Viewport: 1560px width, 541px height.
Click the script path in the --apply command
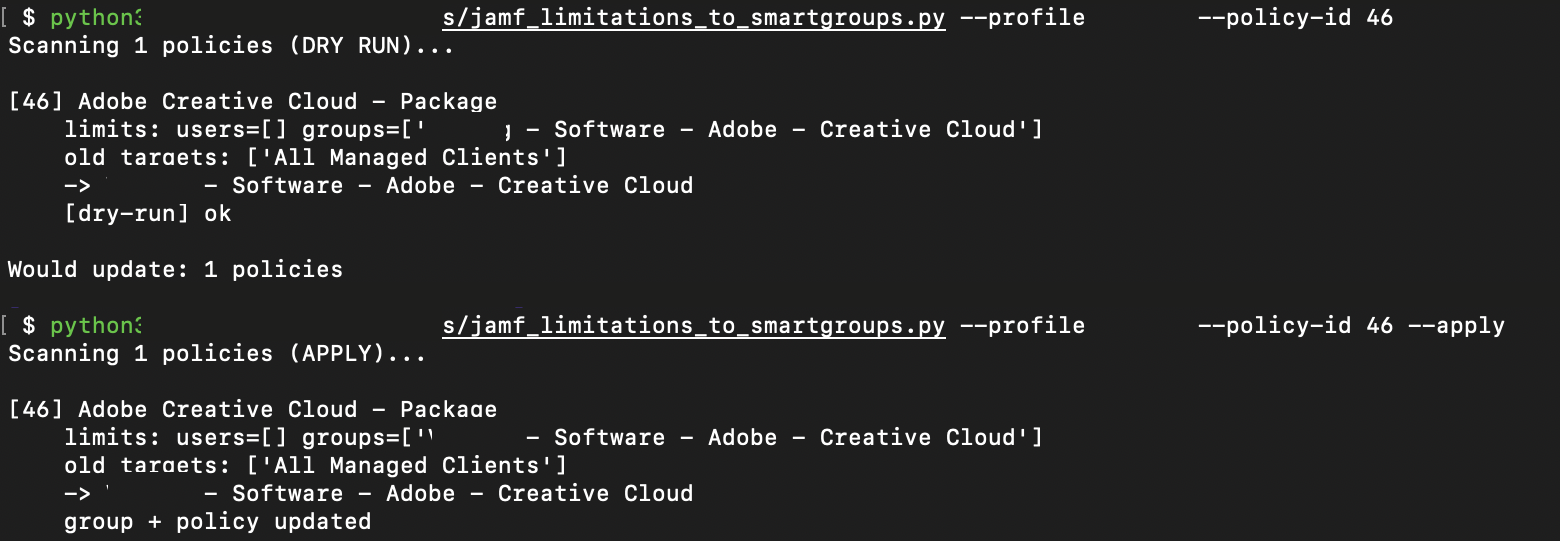694,326
